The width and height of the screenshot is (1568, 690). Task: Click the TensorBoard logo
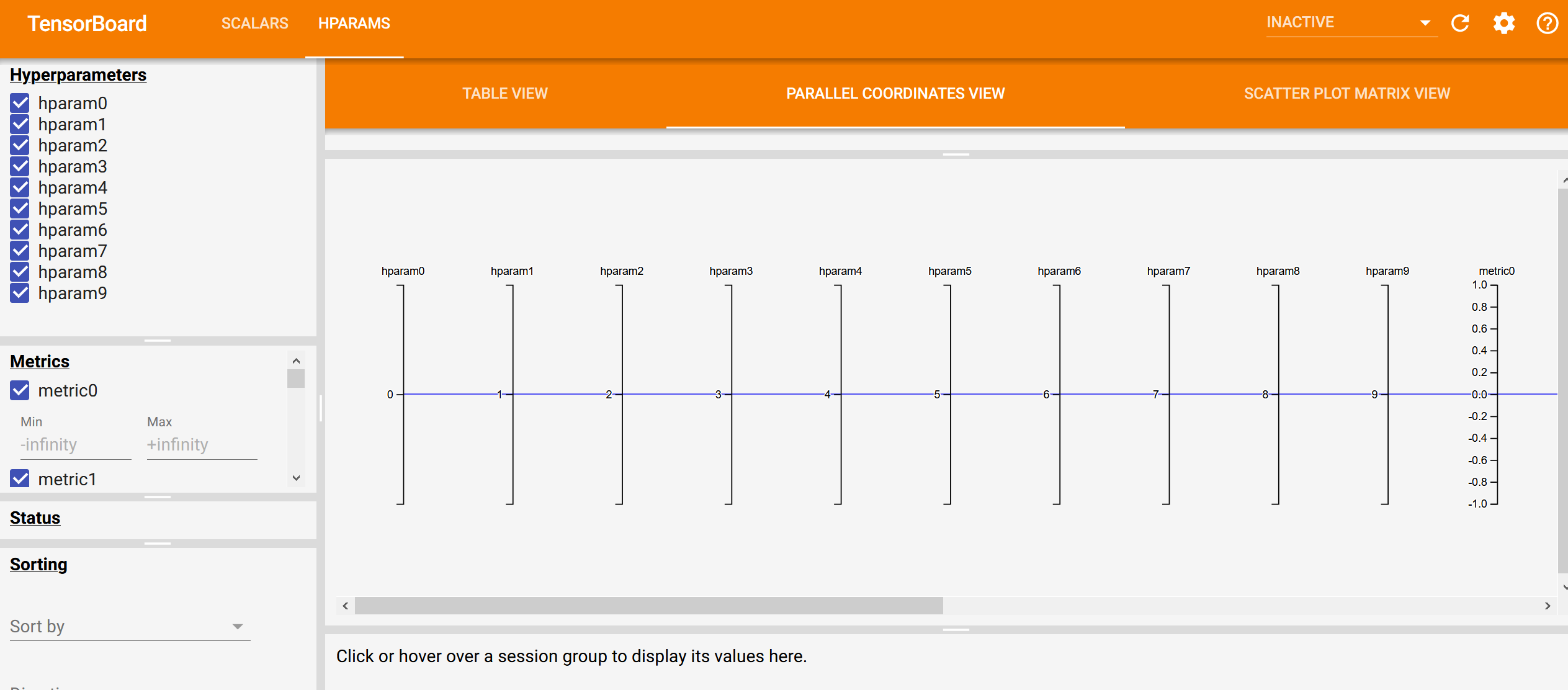(87, 23)
